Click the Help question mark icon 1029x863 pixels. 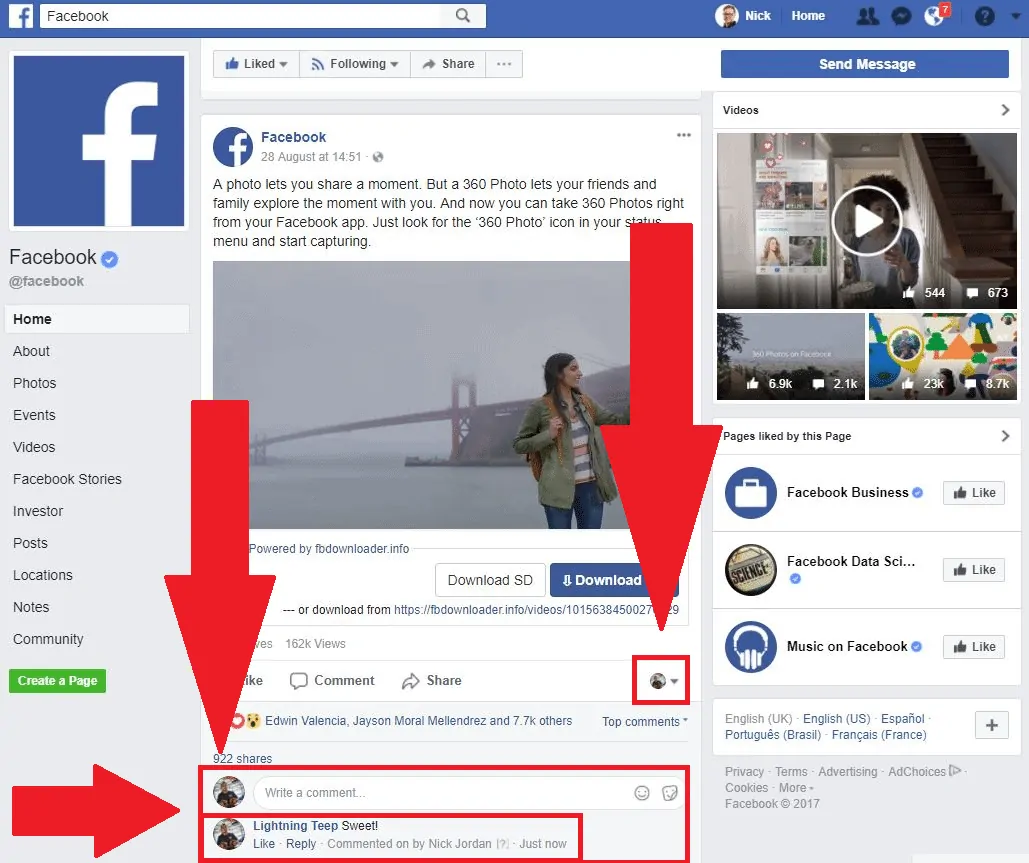coord(983,16)
